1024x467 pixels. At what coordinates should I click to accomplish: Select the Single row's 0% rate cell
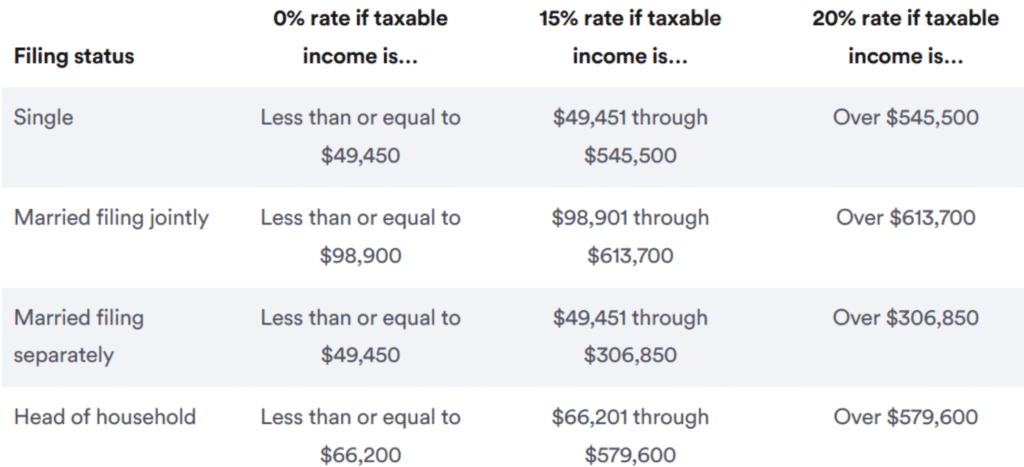click(360, 136)
